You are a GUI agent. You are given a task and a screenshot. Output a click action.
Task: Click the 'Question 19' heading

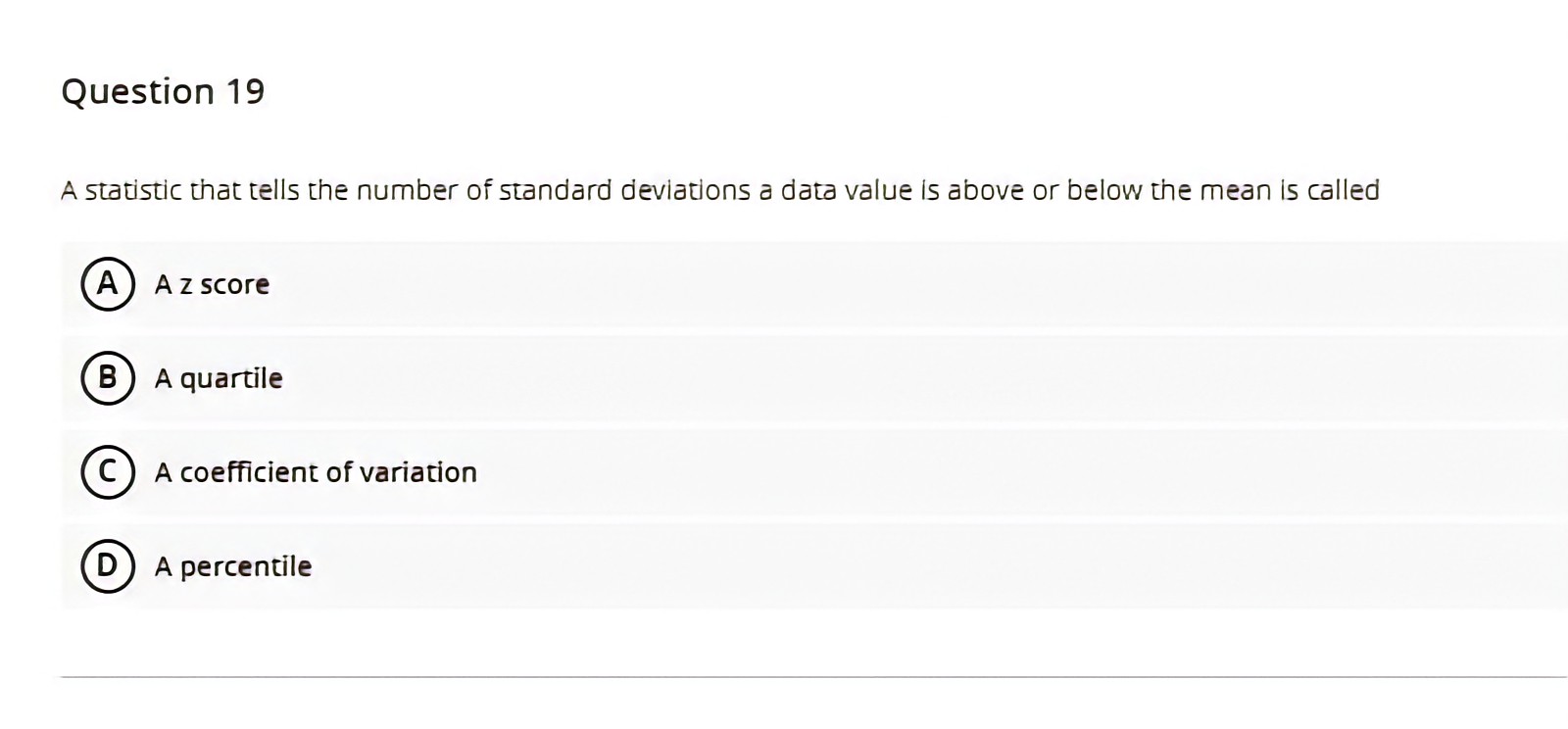click(x=163, y=91)
